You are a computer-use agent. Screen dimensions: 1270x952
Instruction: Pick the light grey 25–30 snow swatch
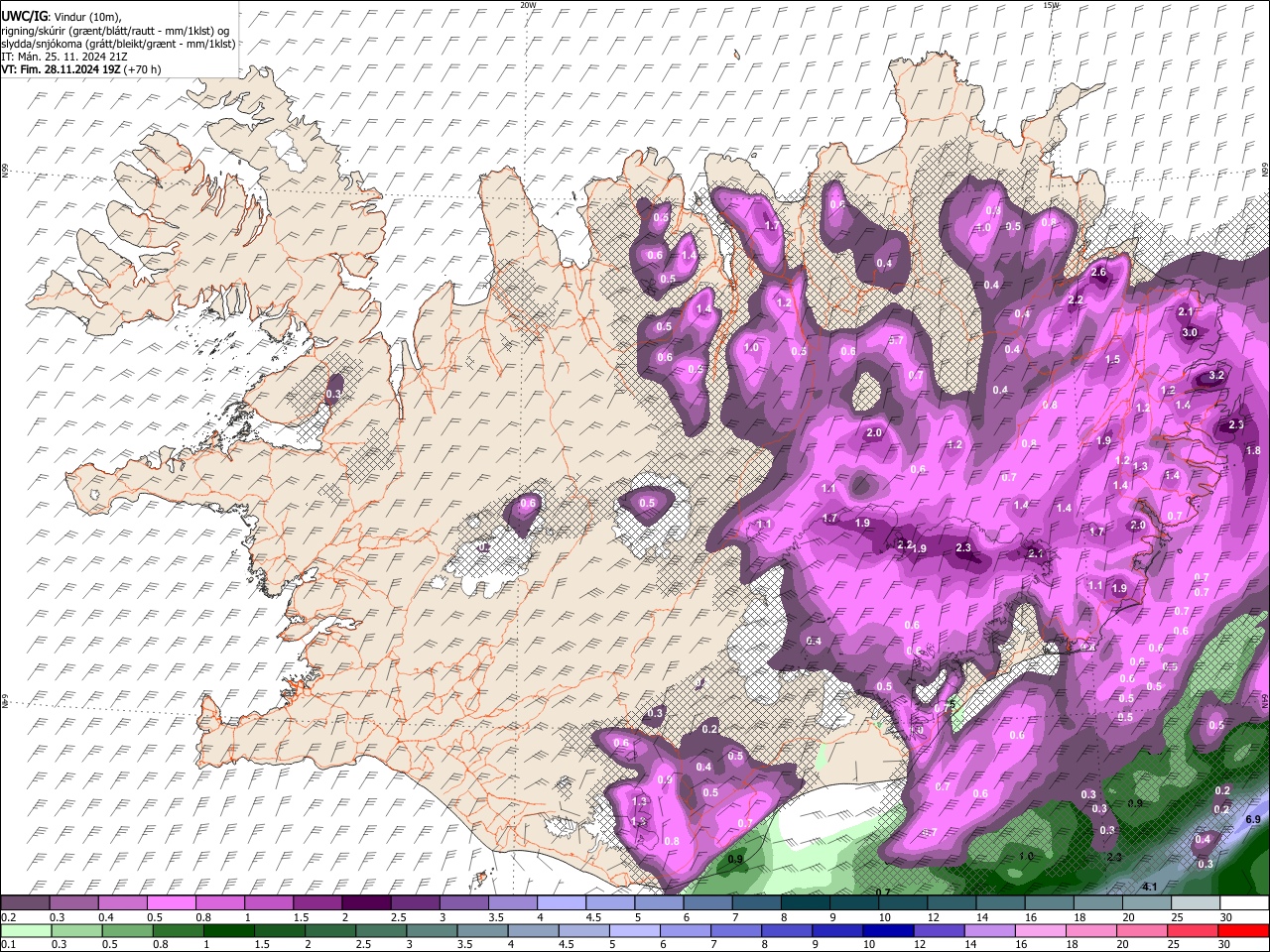[x=1196, y=903]
